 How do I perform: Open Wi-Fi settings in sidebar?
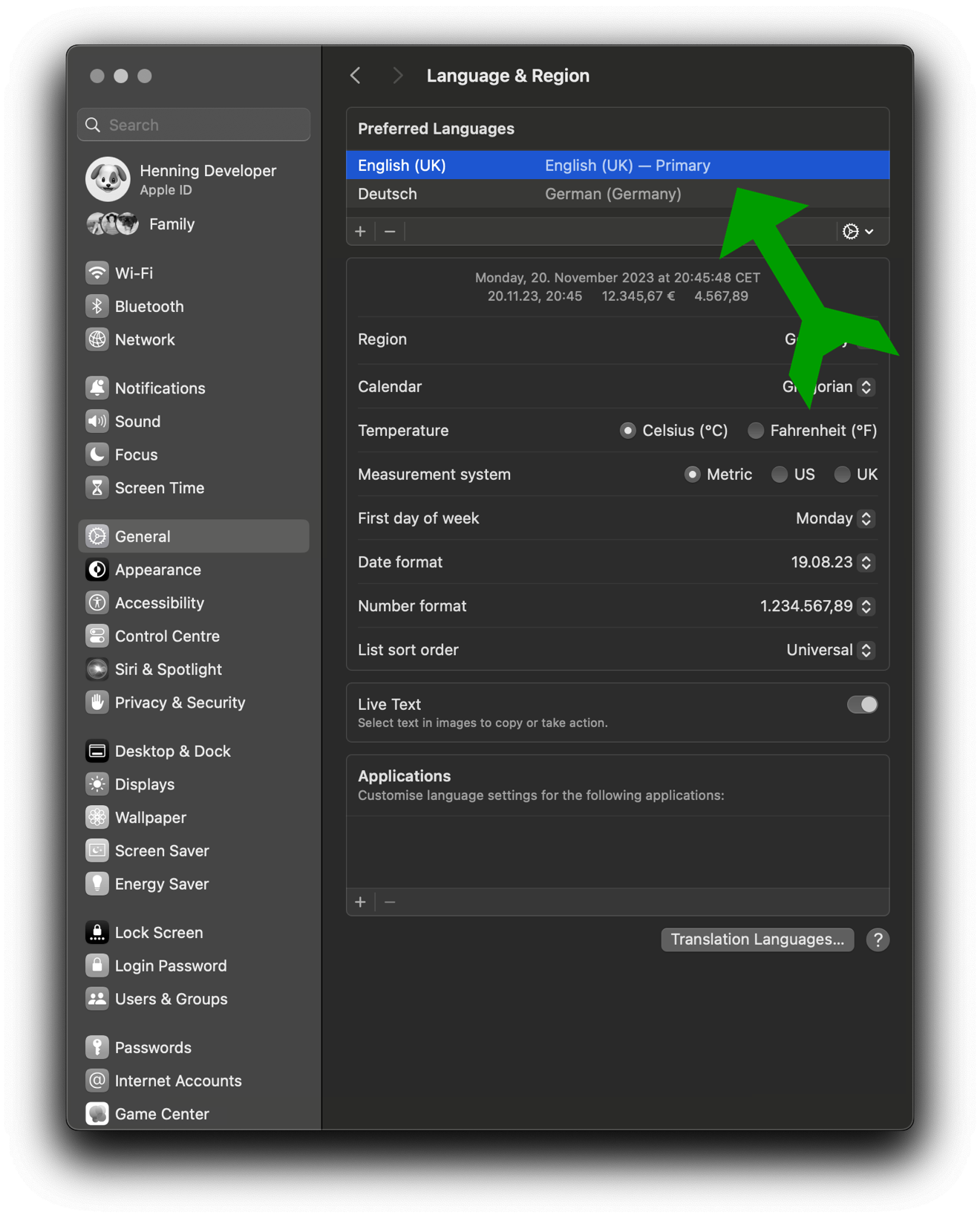tap(134, 273)
